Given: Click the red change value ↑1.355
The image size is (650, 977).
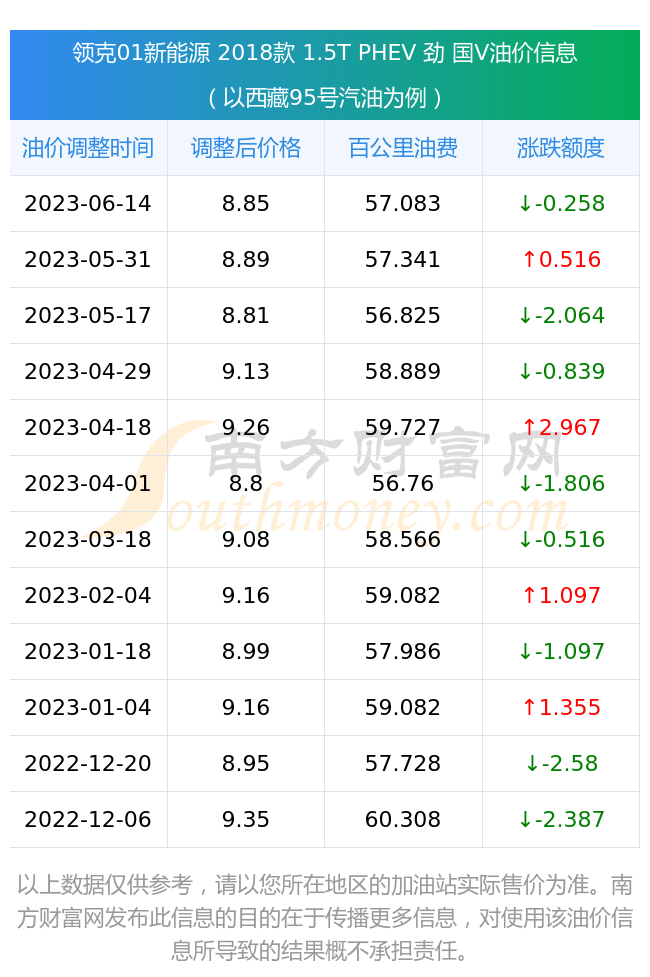Looking at the screenshot, I should coord(561,708).
